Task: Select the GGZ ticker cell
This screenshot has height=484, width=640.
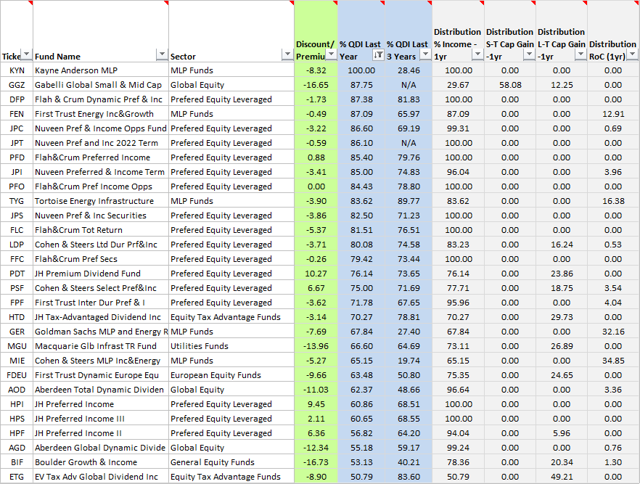Action: 17,85
